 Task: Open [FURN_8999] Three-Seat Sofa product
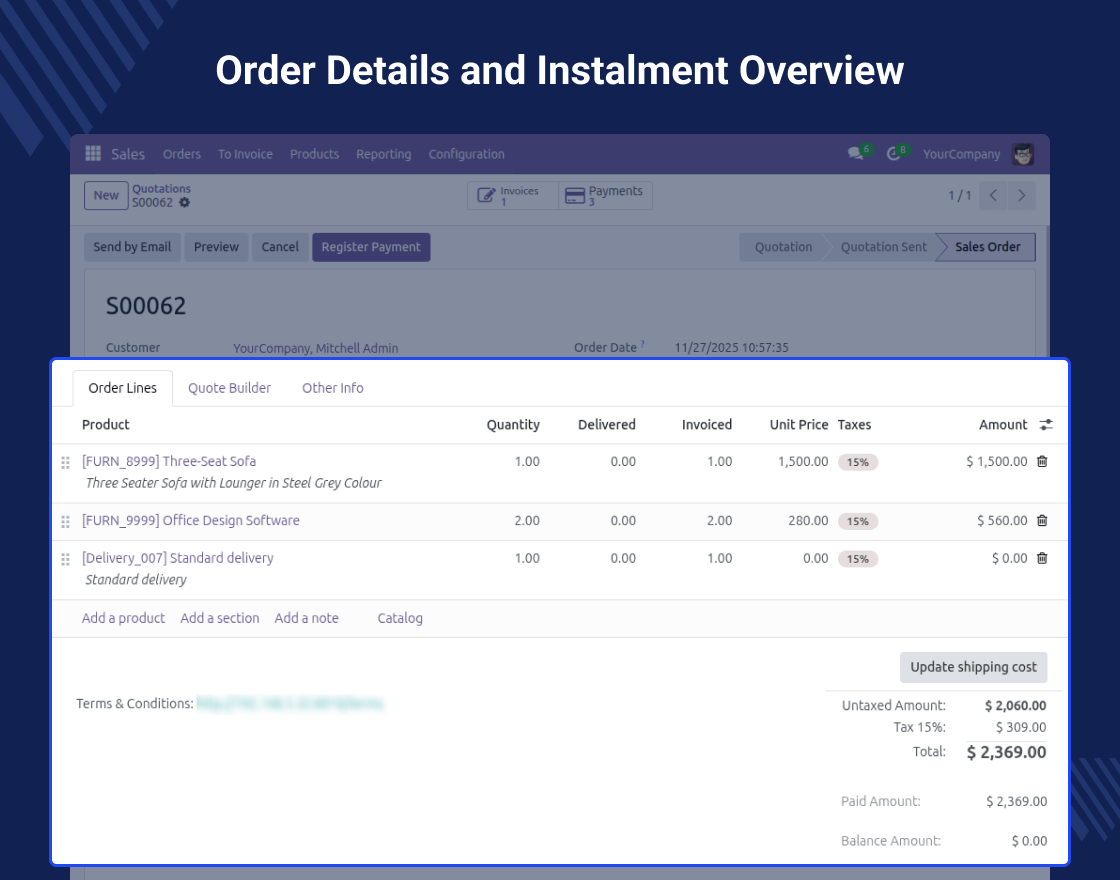click(x=169, y=461)
